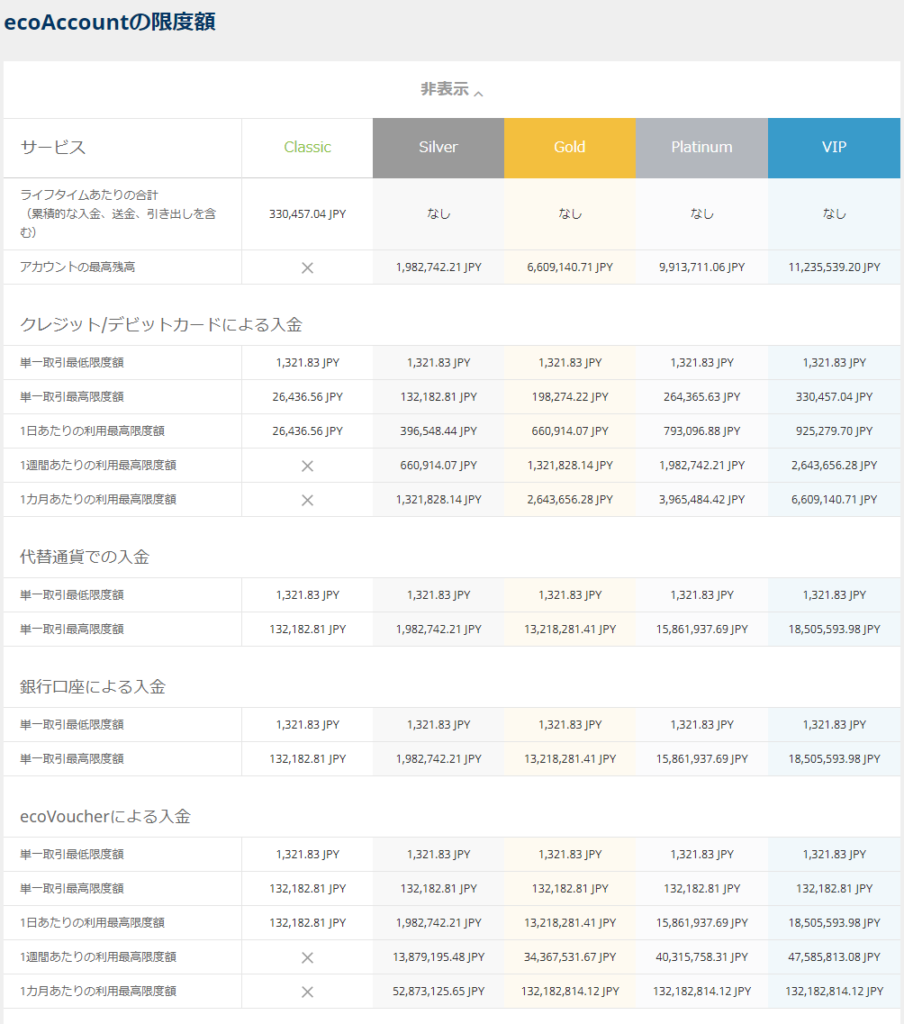Click クレジット/デビットカードによる入金 section heading
This screenshot has height=1024, width=904.
[161, 325]
